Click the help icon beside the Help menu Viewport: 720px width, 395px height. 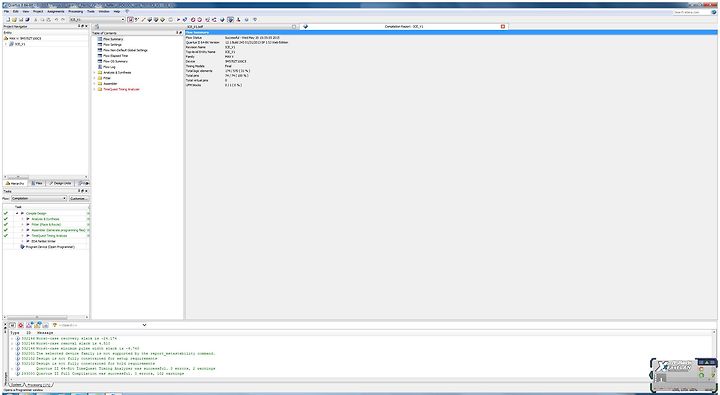[x=127, y=11]
